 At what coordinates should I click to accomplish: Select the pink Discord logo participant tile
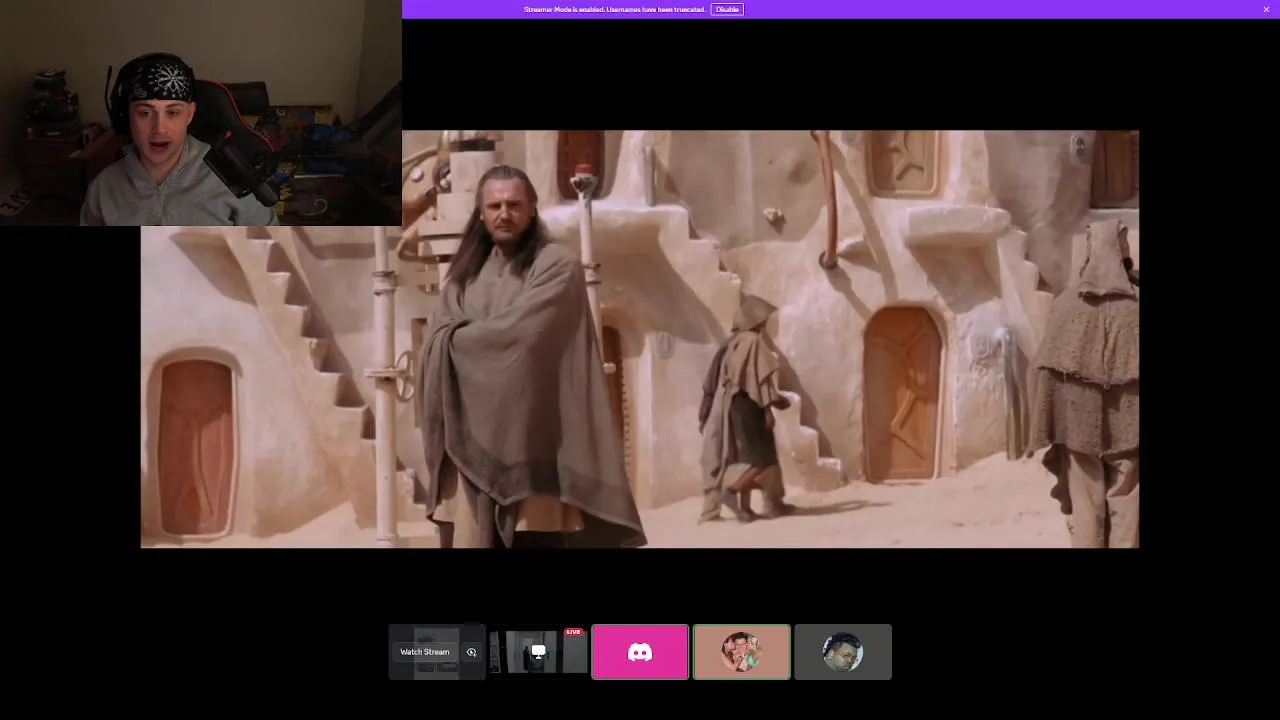click(640, 652)
